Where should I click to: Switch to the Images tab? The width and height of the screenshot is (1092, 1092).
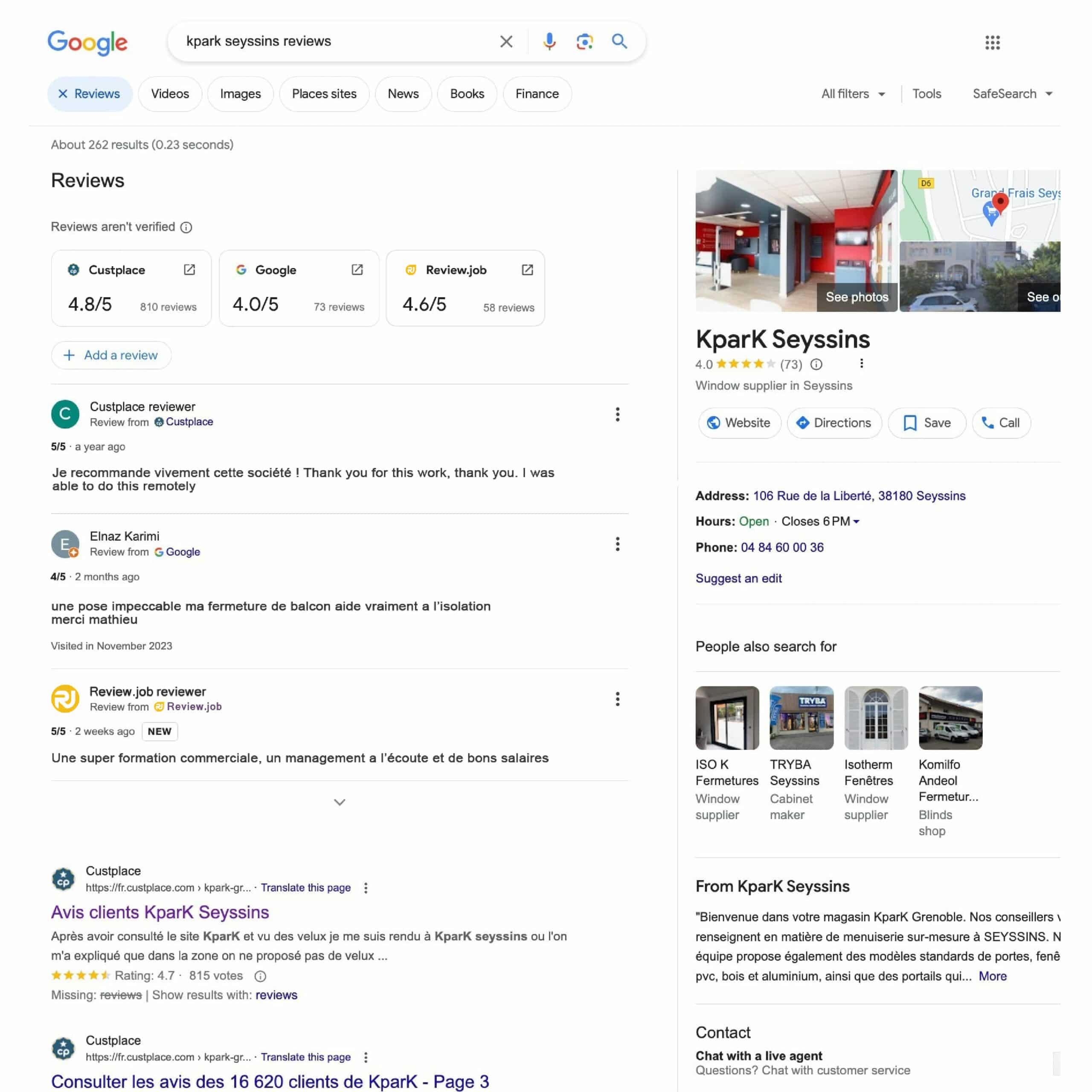point(240,94)
